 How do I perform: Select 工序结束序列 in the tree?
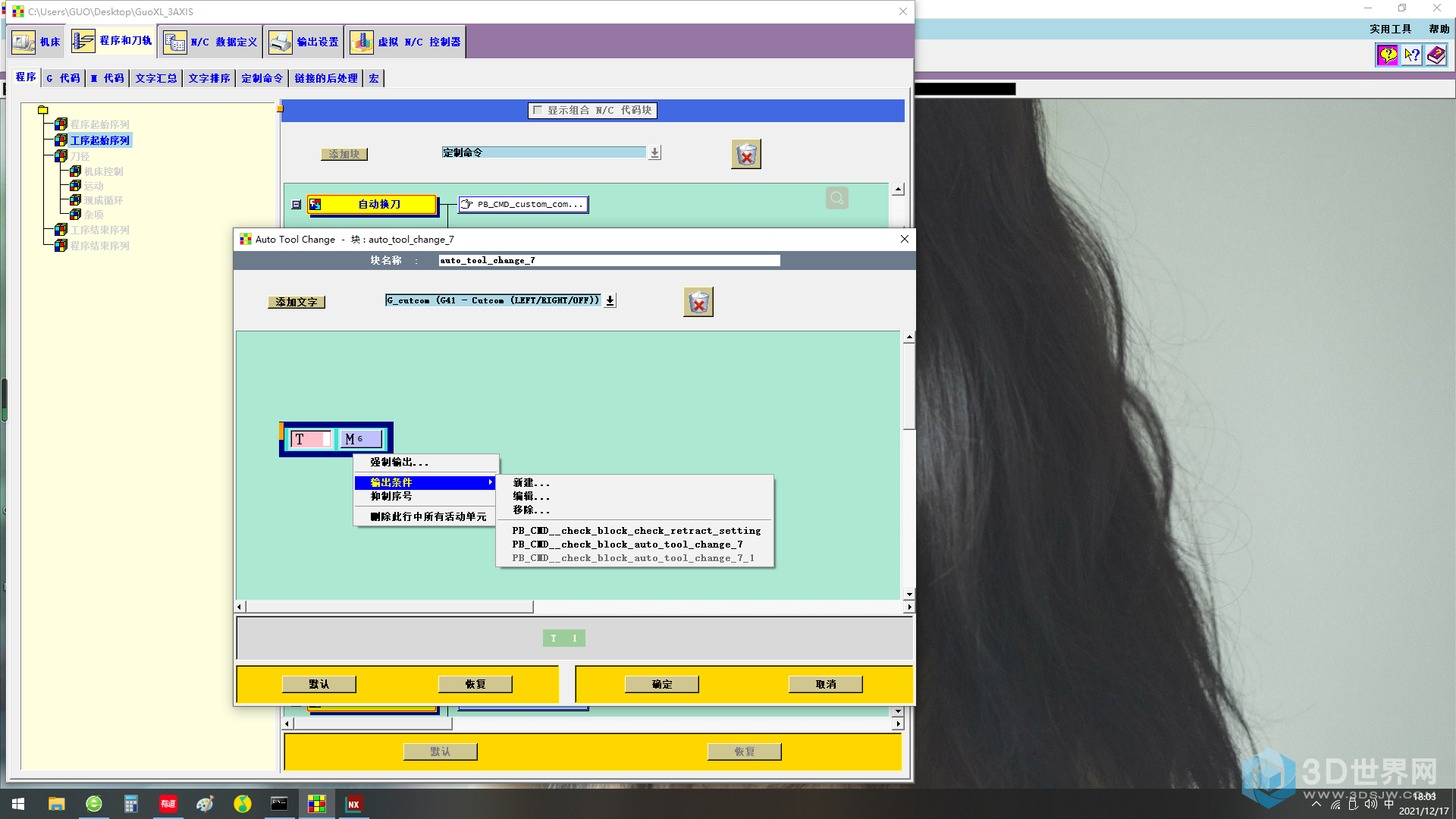coord(100,230)
